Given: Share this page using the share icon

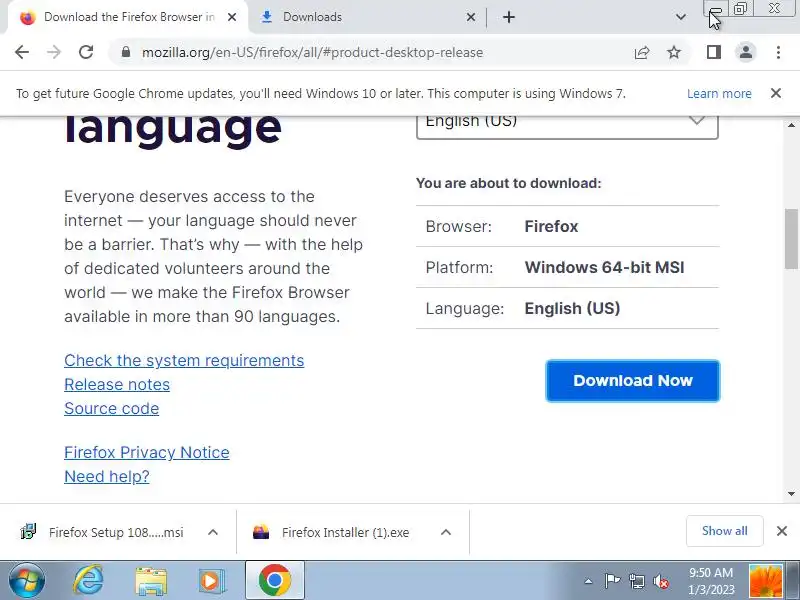Looking at the screenshot, I should tap(642, 52).
